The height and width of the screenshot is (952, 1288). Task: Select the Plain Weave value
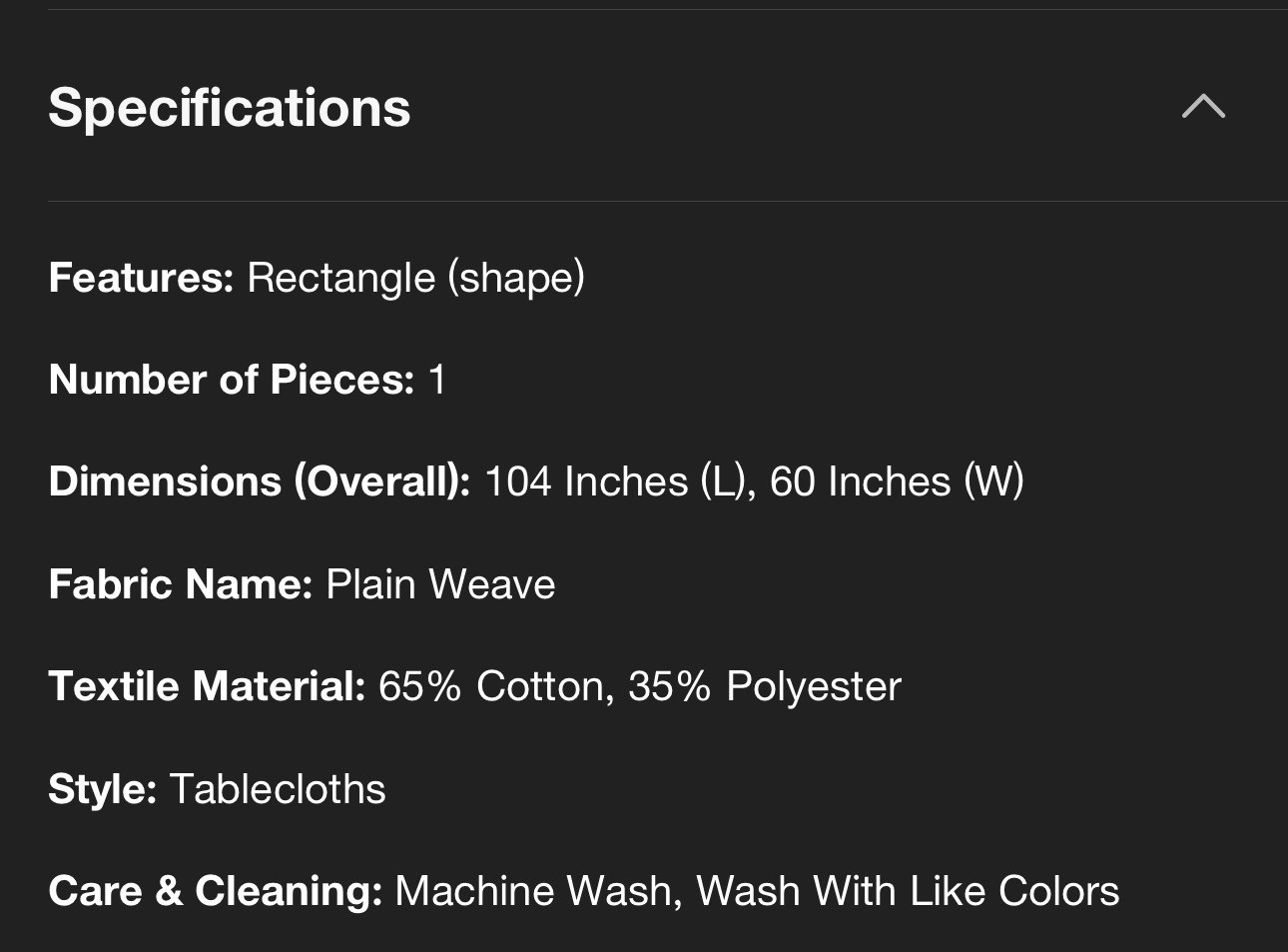[x=440, y=584]
